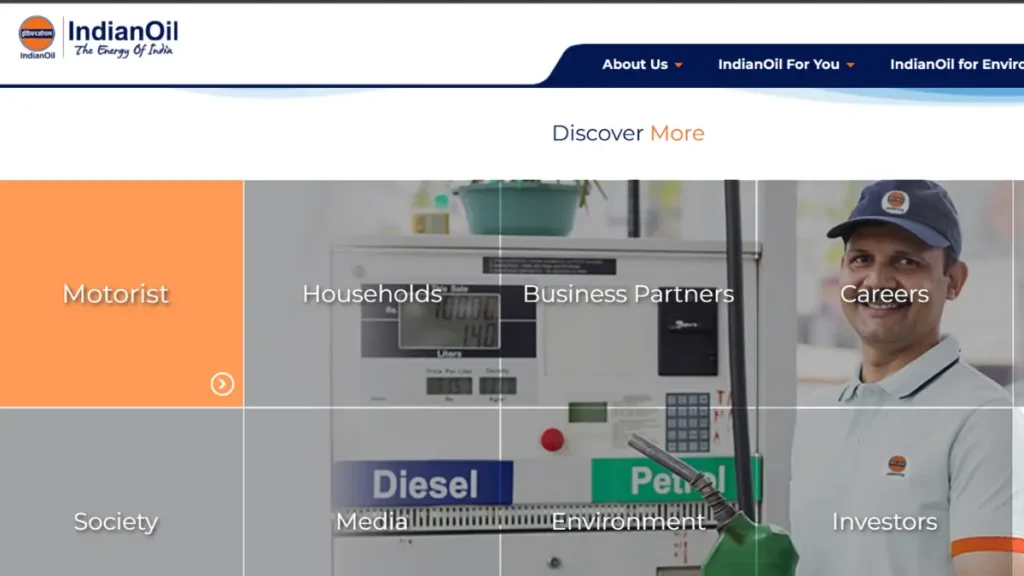Open the Environment tile
Viewport: 1024px width, 576px height.
click(628, 521)
